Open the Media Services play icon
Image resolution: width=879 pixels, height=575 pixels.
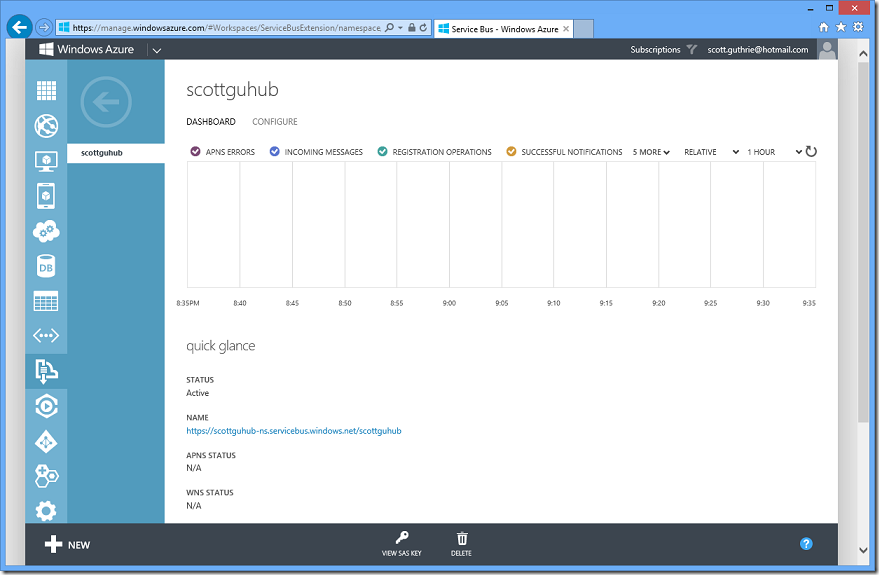point(46,406)
